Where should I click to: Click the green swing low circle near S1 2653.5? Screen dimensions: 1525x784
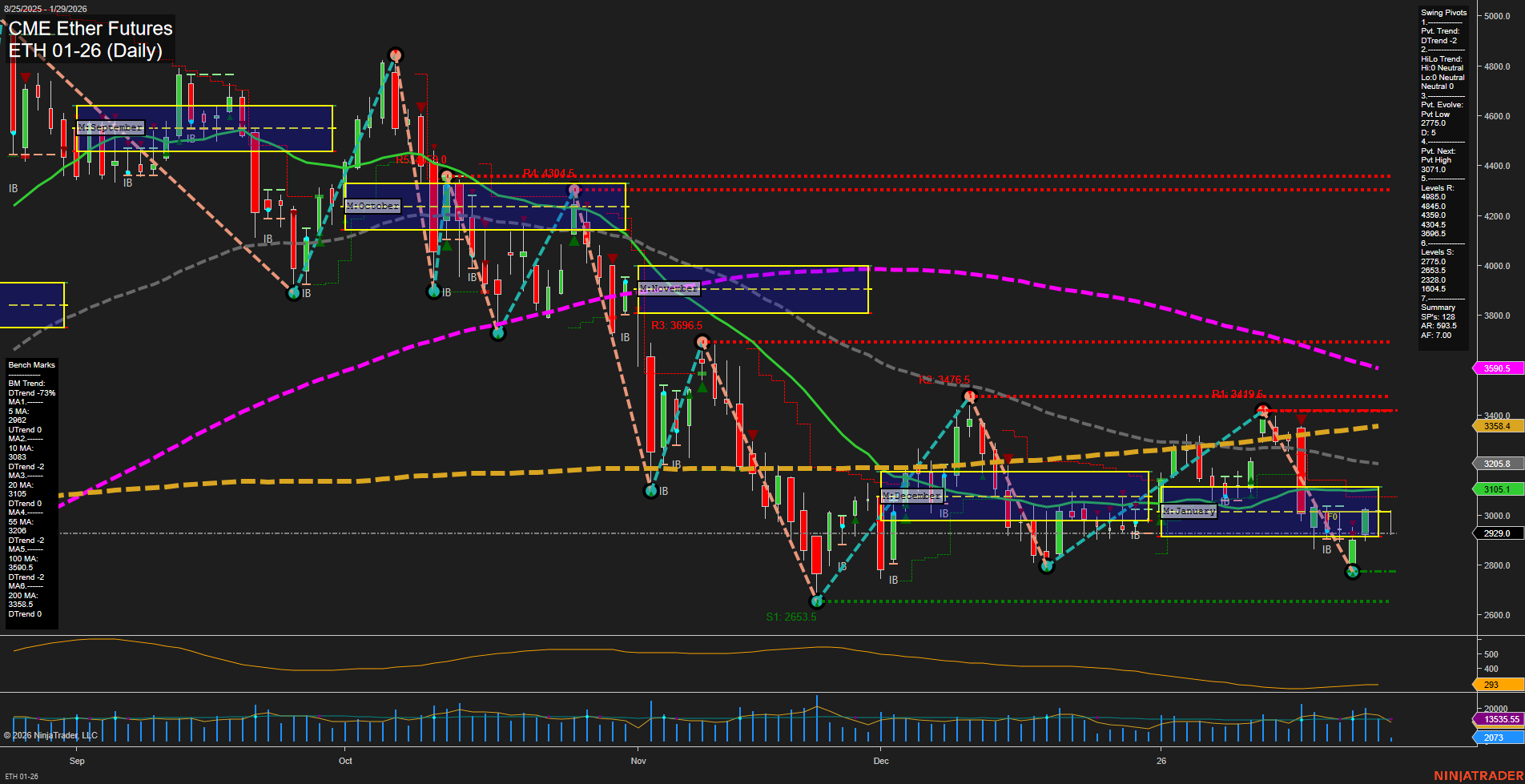pos(816,601)
